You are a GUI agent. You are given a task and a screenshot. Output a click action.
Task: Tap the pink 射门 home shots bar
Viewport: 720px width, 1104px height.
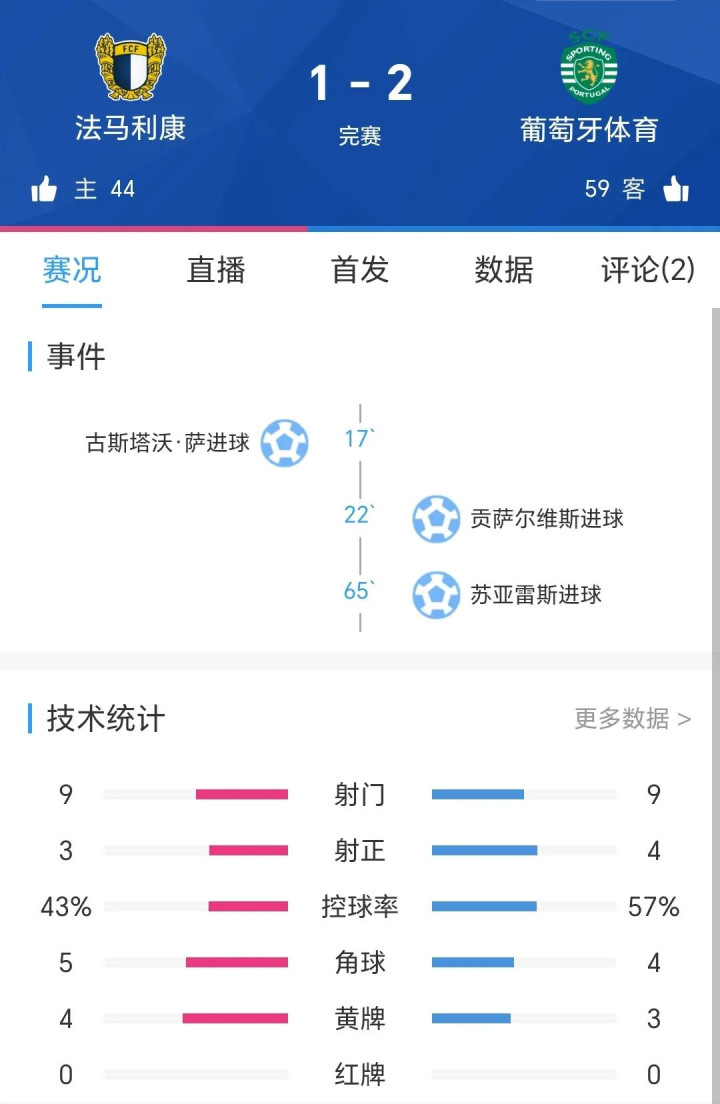tap(242, 794)
